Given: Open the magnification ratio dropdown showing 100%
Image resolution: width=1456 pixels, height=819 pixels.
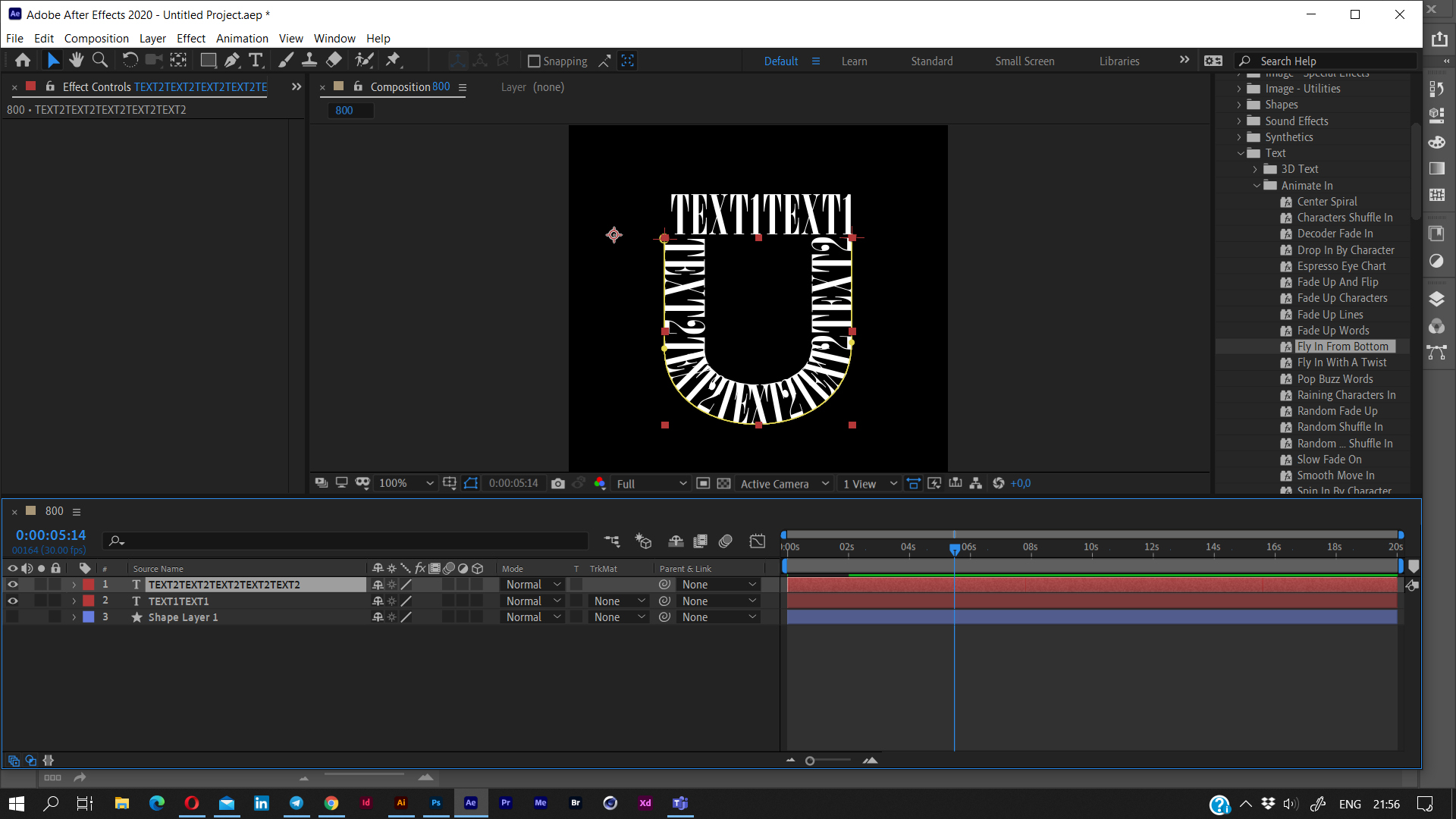Looking at the screenshot, I should coord(405,483).
